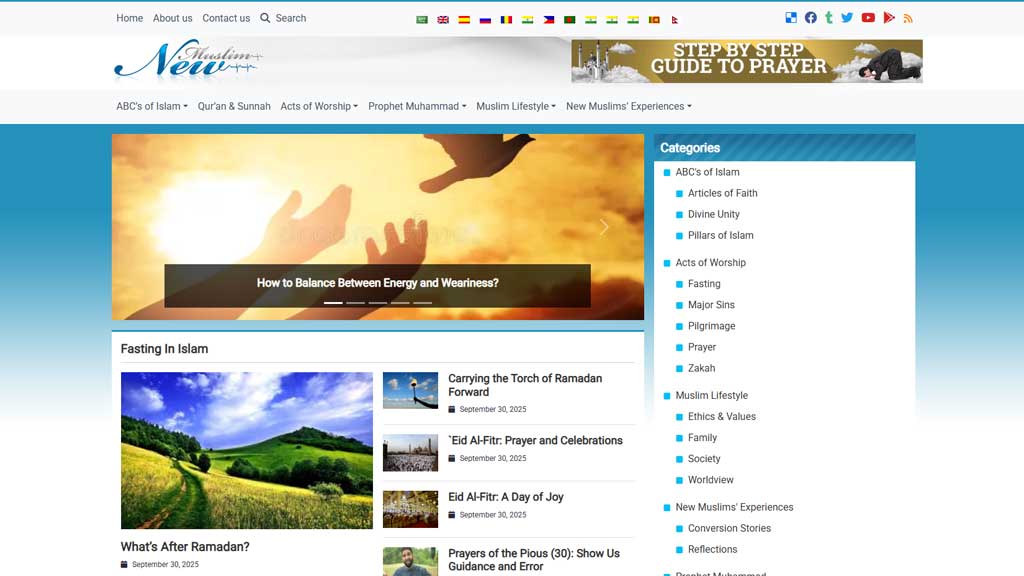Read "Eid Al-Fitr: A Day of Joy"
The image size is (1024, 576).
505,497
